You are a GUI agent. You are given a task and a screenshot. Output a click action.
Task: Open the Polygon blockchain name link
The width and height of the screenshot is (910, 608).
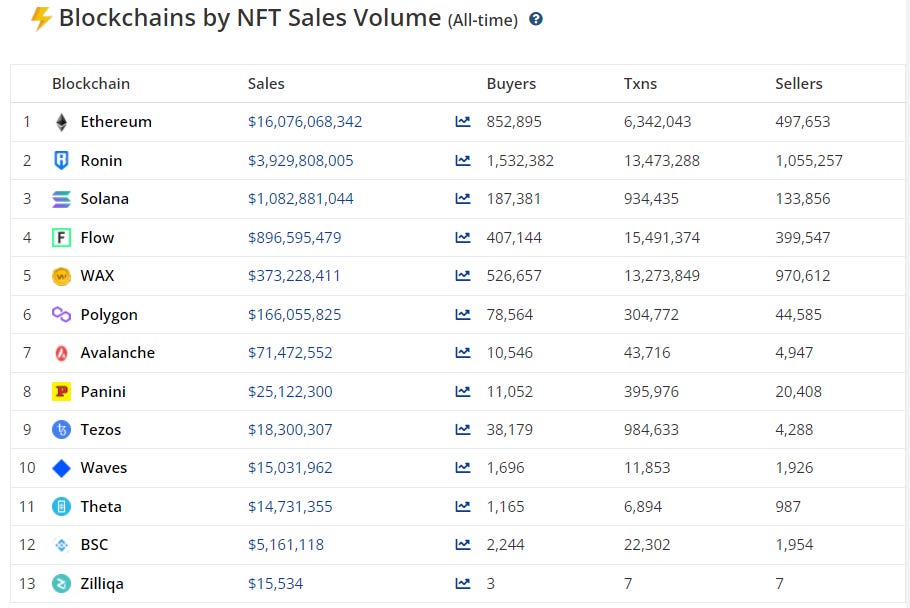pos(109,314)
